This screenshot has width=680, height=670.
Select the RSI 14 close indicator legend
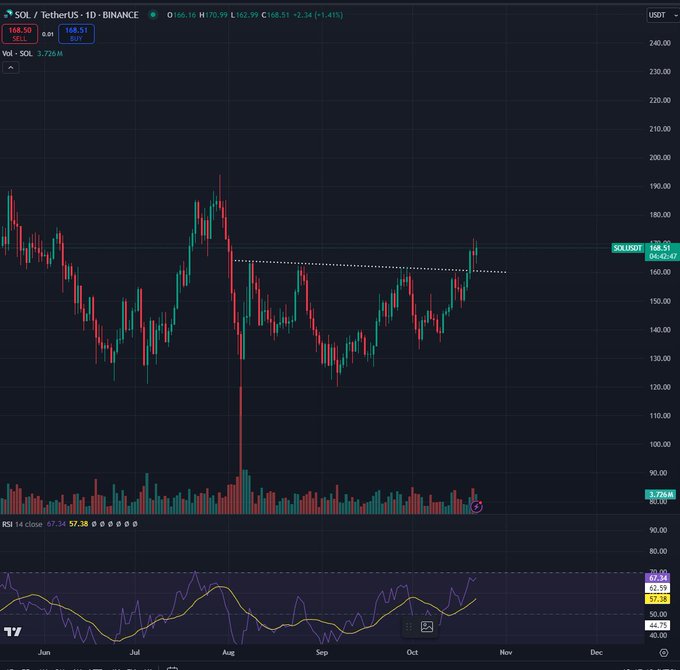coord(24,523)
